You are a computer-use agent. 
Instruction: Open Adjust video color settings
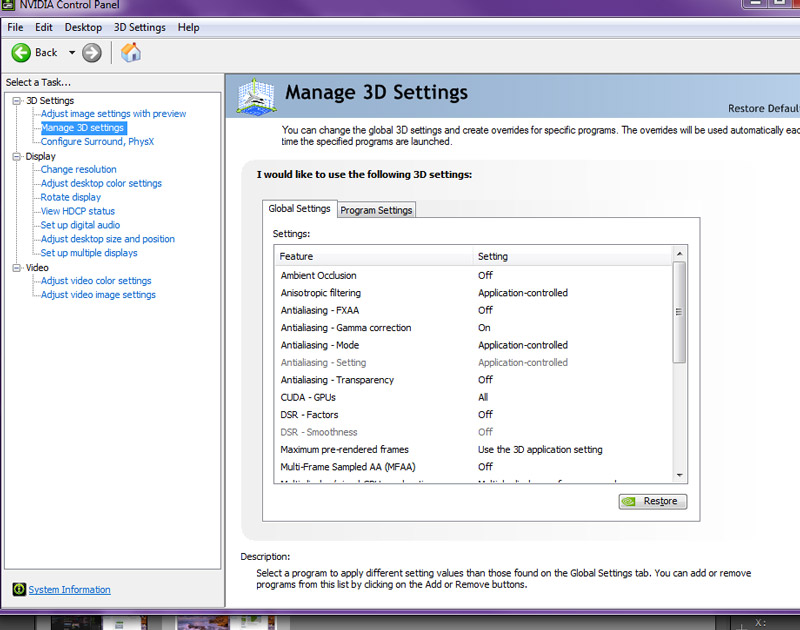(x=96, y=281)
